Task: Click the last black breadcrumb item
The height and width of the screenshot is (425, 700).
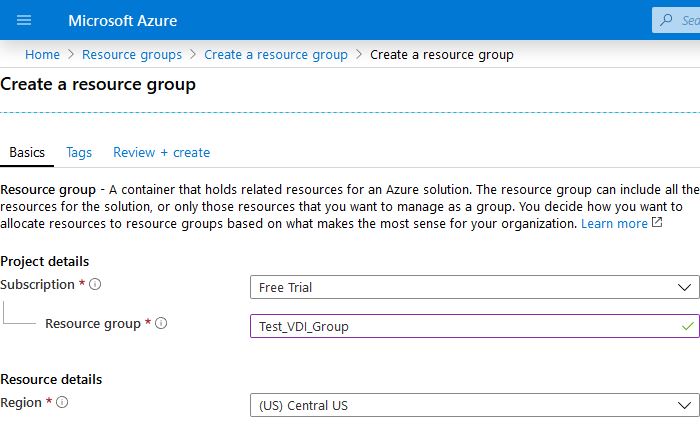Action: (x=442, y=54)
